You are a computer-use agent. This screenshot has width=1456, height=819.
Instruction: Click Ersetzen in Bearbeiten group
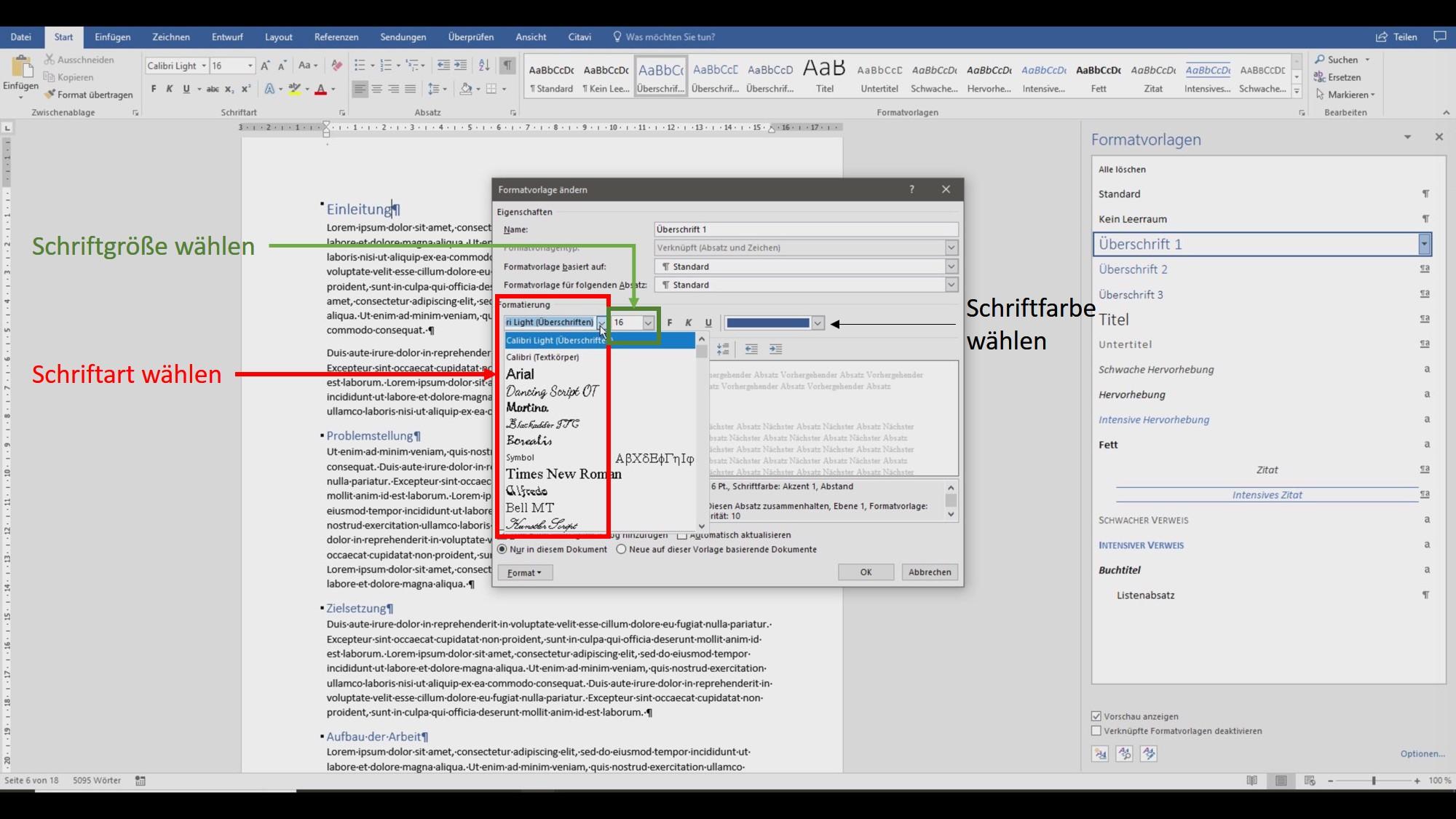1337,77
